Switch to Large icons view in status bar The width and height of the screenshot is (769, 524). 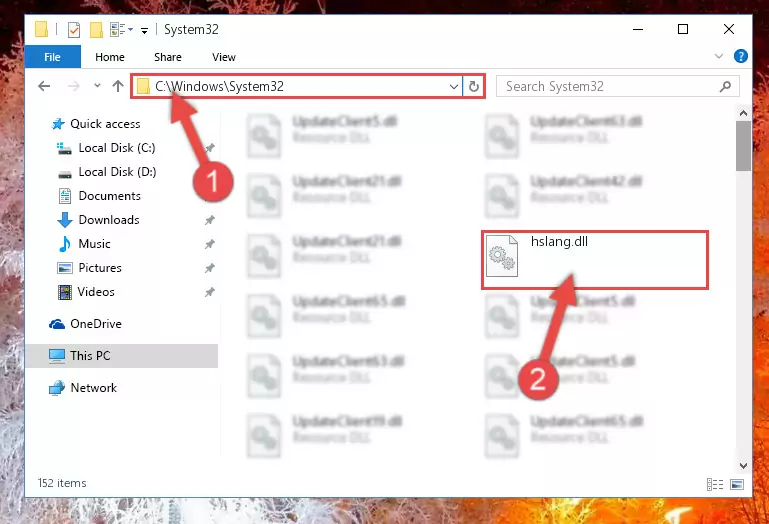pos(737,484)
